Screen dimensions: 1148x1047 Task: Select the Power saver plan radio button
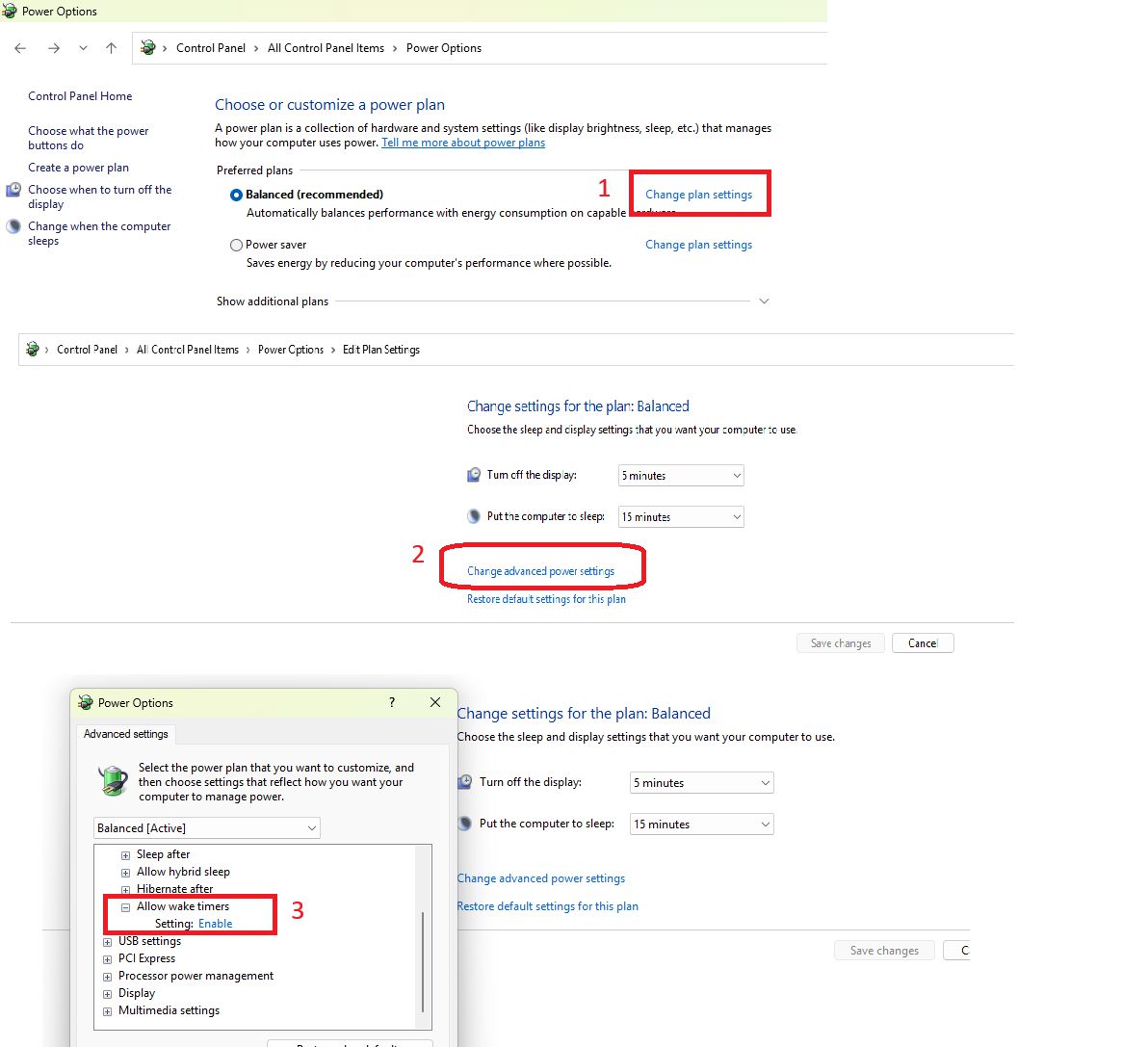pyautogui.click(x=236, y=246)
